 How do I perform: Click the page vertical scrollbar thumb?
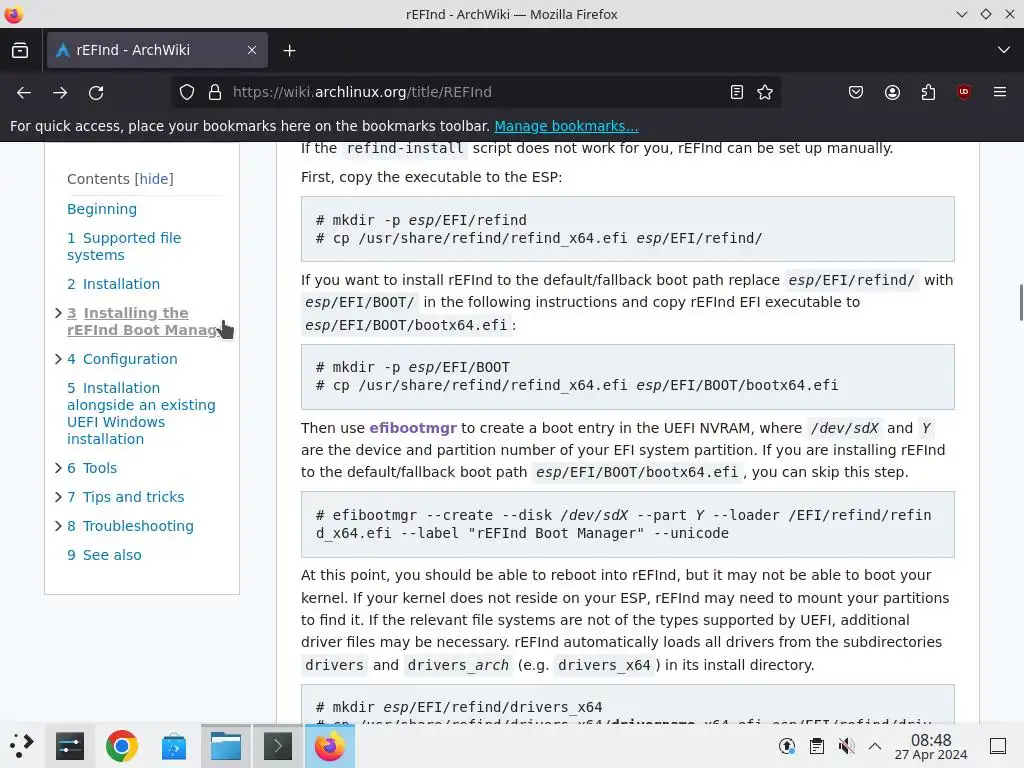1020,302
